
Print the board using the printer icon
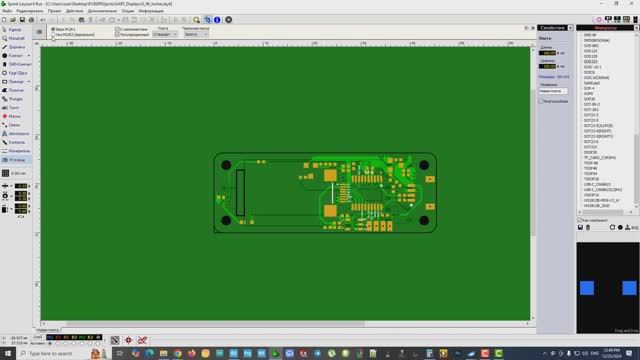pos(31,20)
